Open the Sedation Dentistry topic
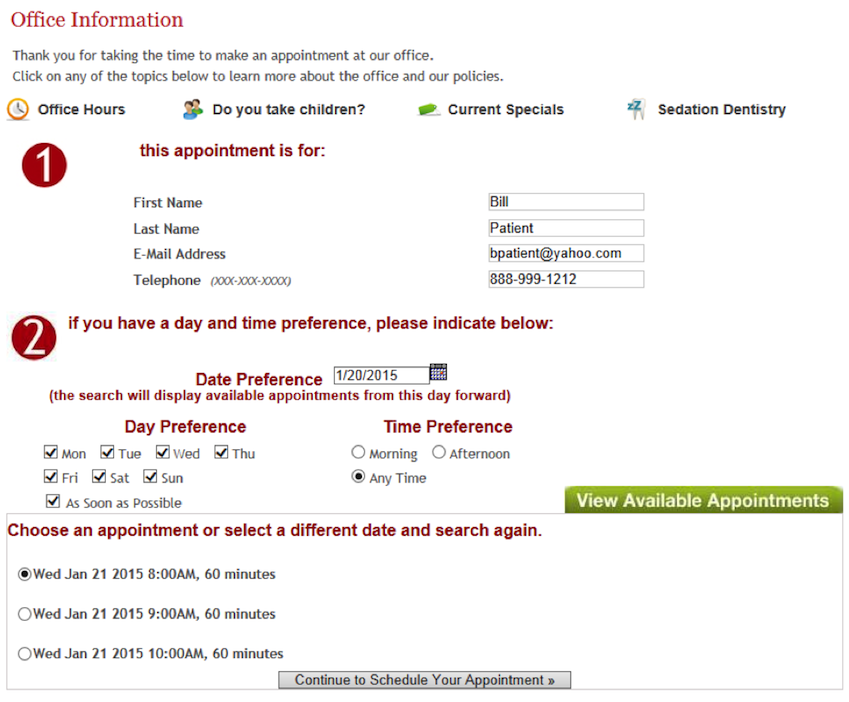 click(x=721, y=110)
